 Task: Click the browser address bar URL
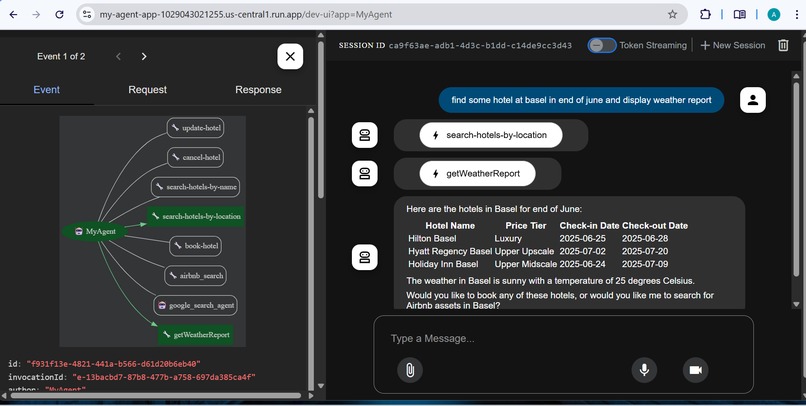tap(246, 14)
